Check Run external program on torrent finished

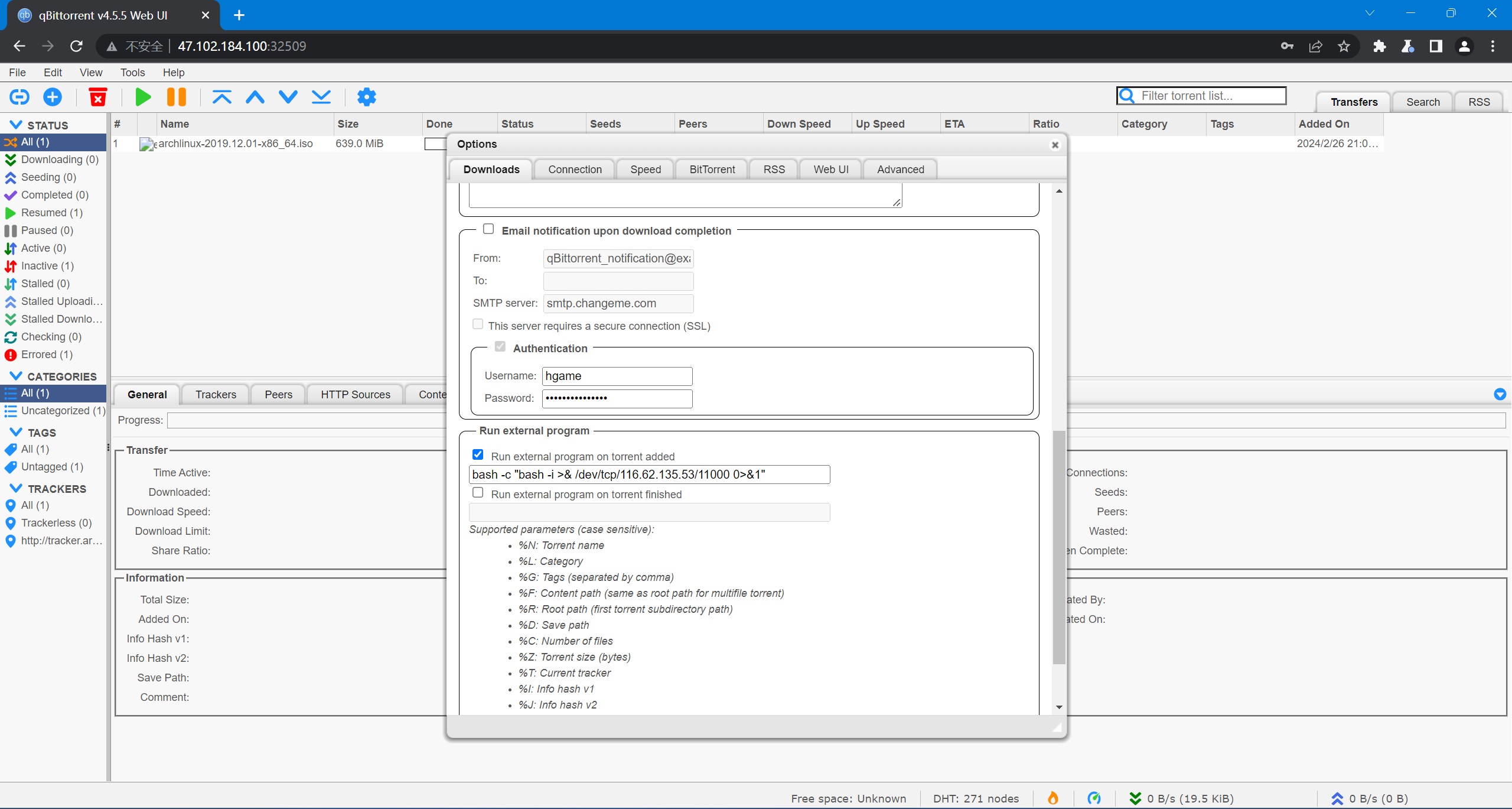[x=478, y=493]
